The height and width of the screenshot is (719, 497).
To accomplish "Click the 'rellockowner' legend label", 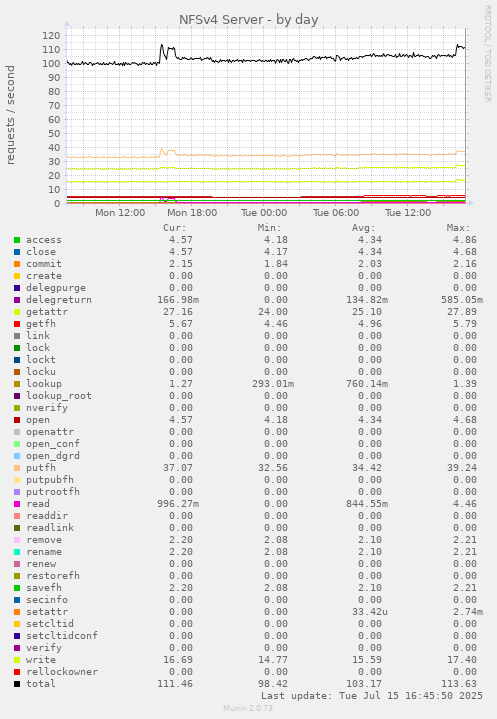I will point(62,672).
